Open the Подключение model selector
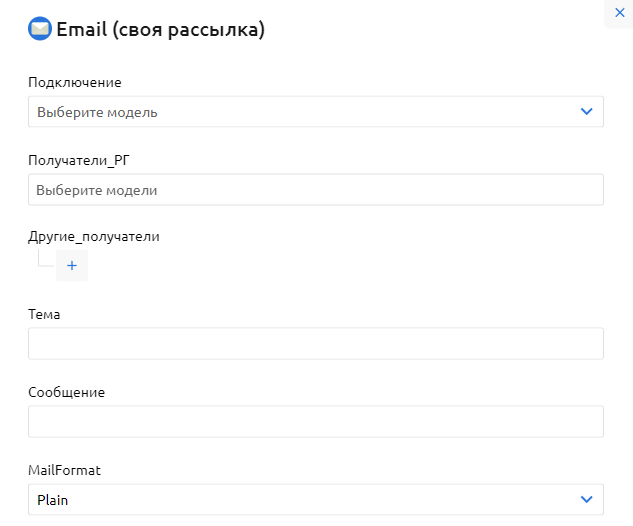Image resolution: width=633 pixels, height=526 pixels. pyautogui.click(x=300, y=112)
